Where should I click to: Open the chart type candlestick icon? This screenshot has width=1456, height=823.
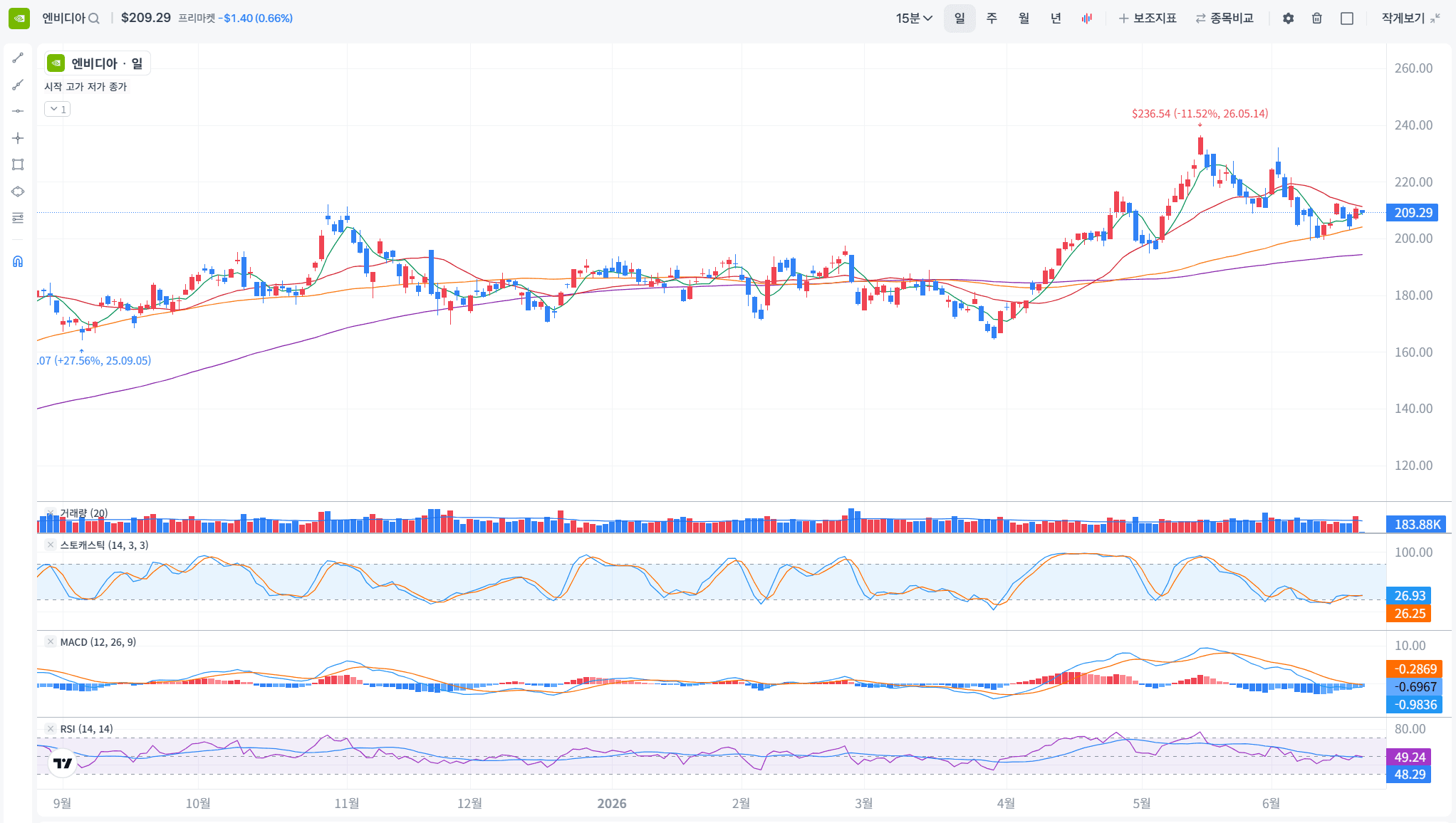(x=1086, y=19)
